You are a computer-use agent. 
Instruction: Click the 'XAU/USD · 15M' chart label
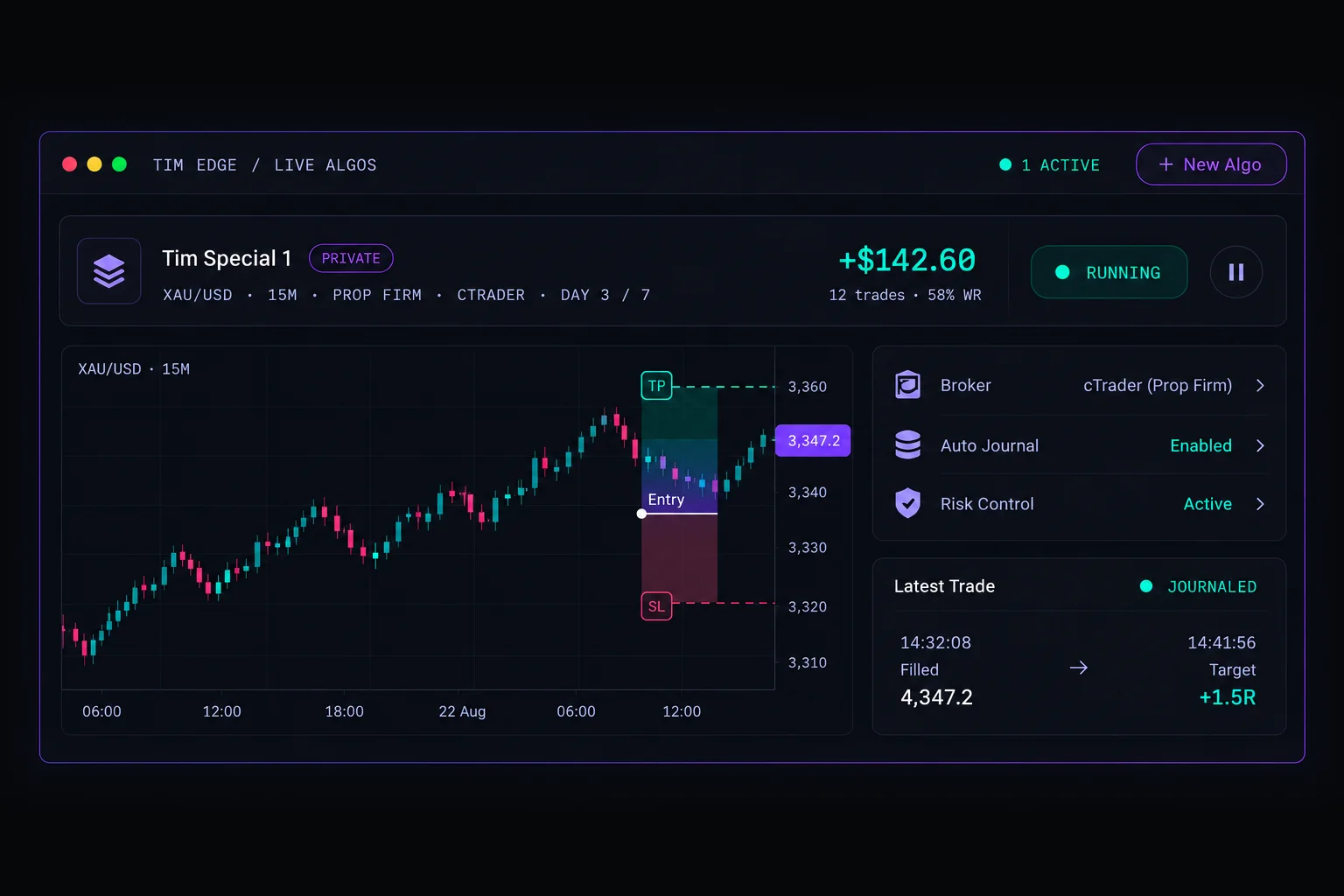134,369
